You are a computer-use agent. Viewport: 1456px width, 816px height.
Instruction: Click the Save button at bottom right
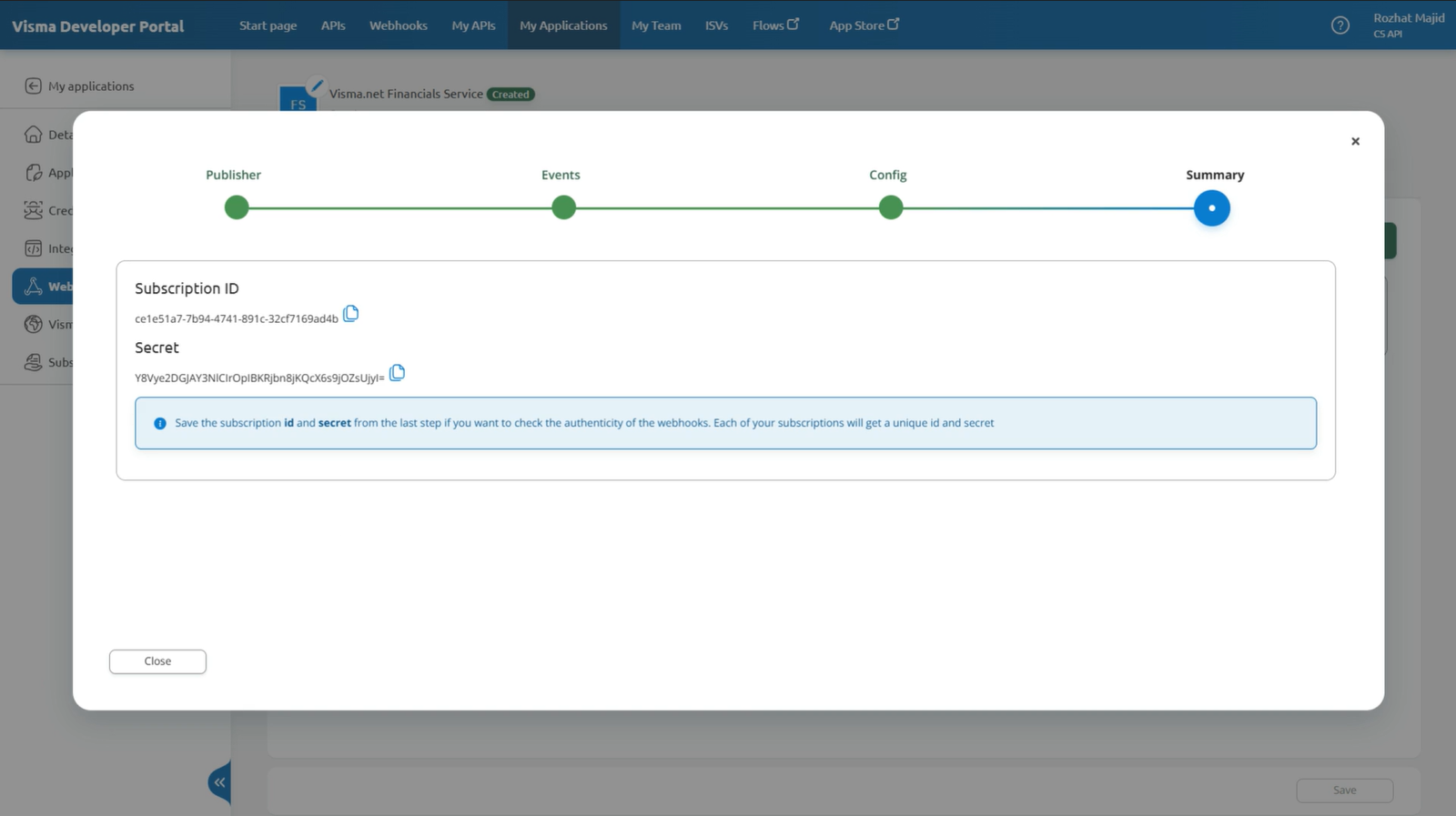click(1344, 791)
